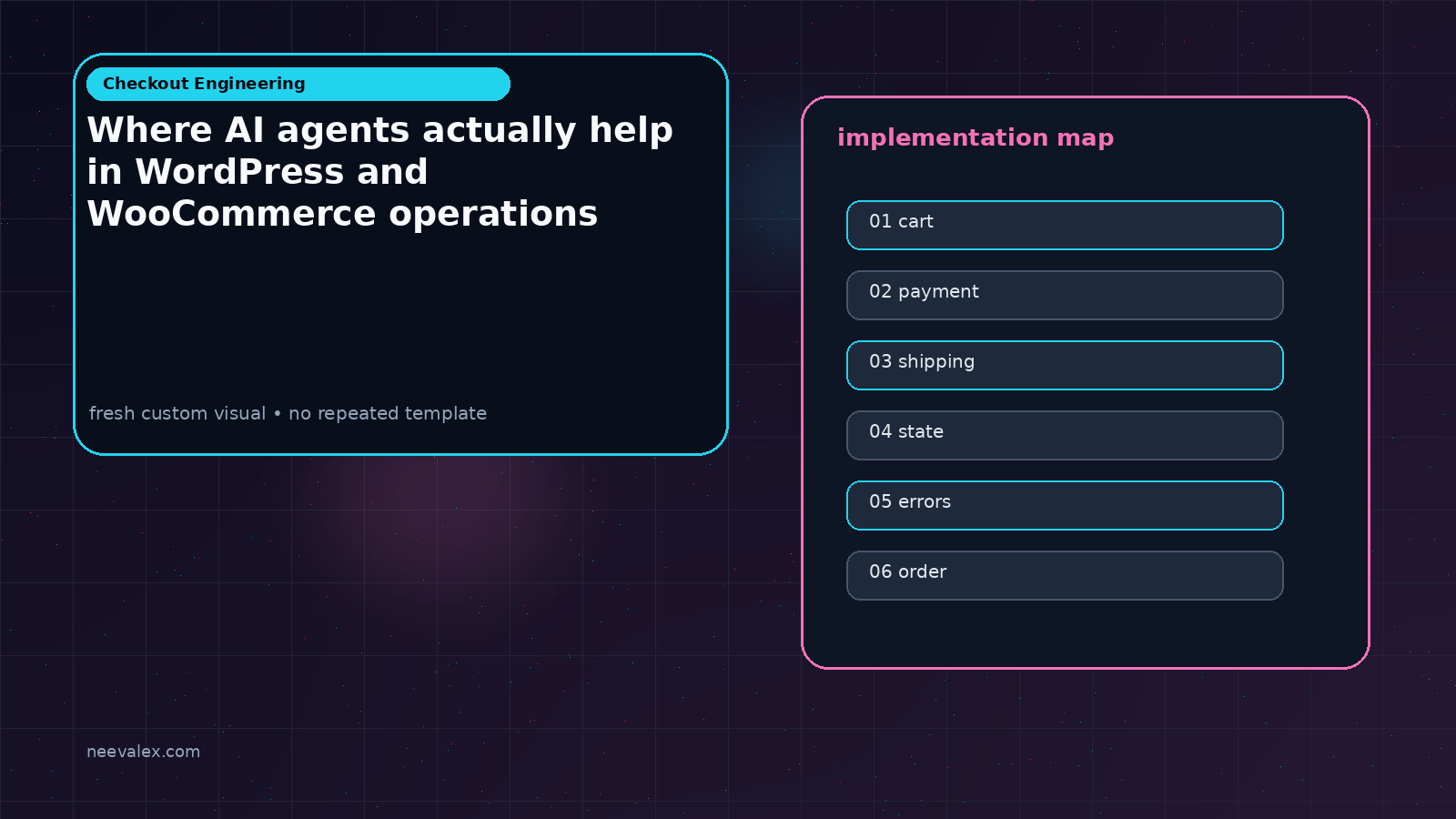Open the neevalex.com link

[x=143, y=752]
